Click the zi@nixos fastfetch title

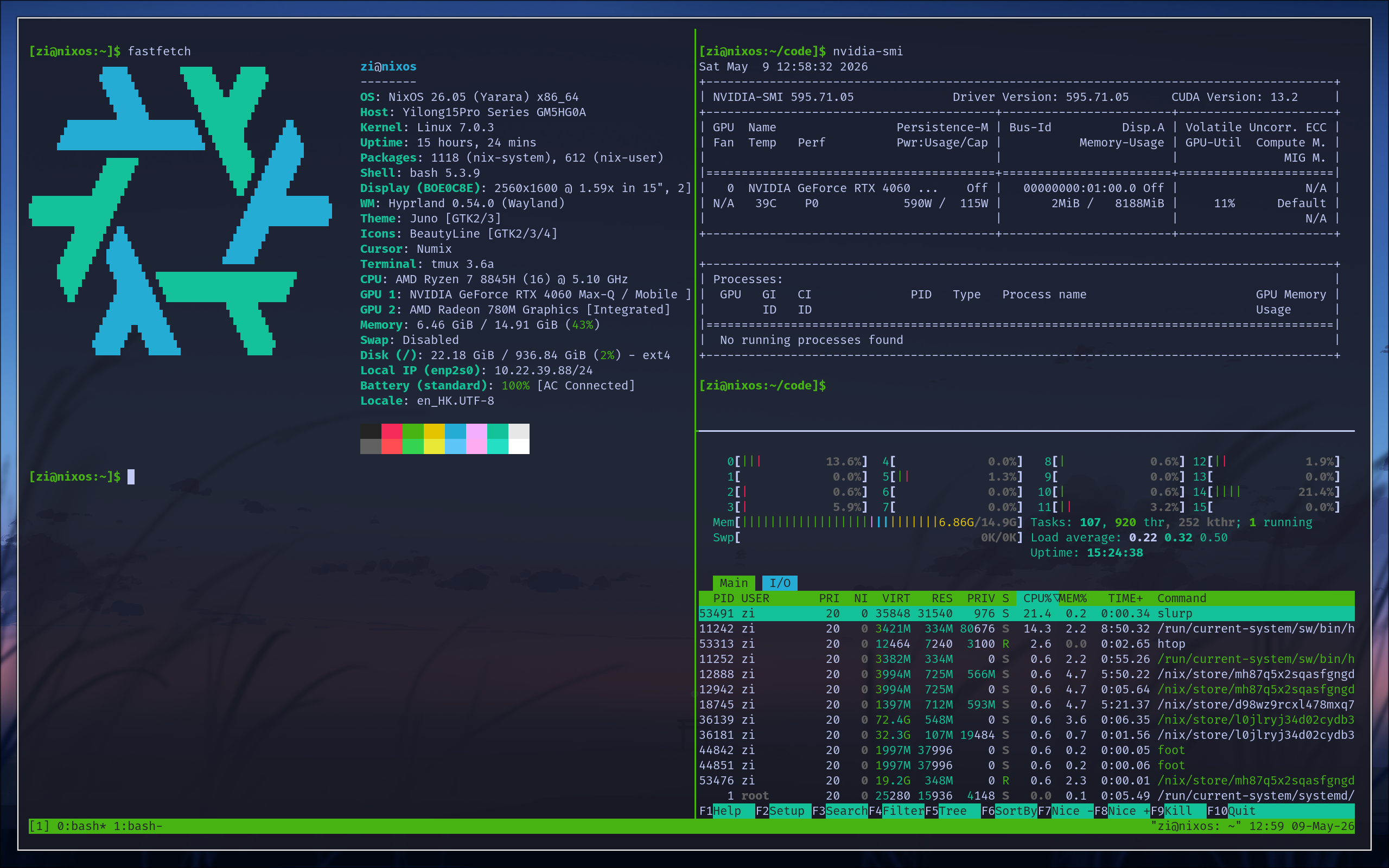point(388,67)
